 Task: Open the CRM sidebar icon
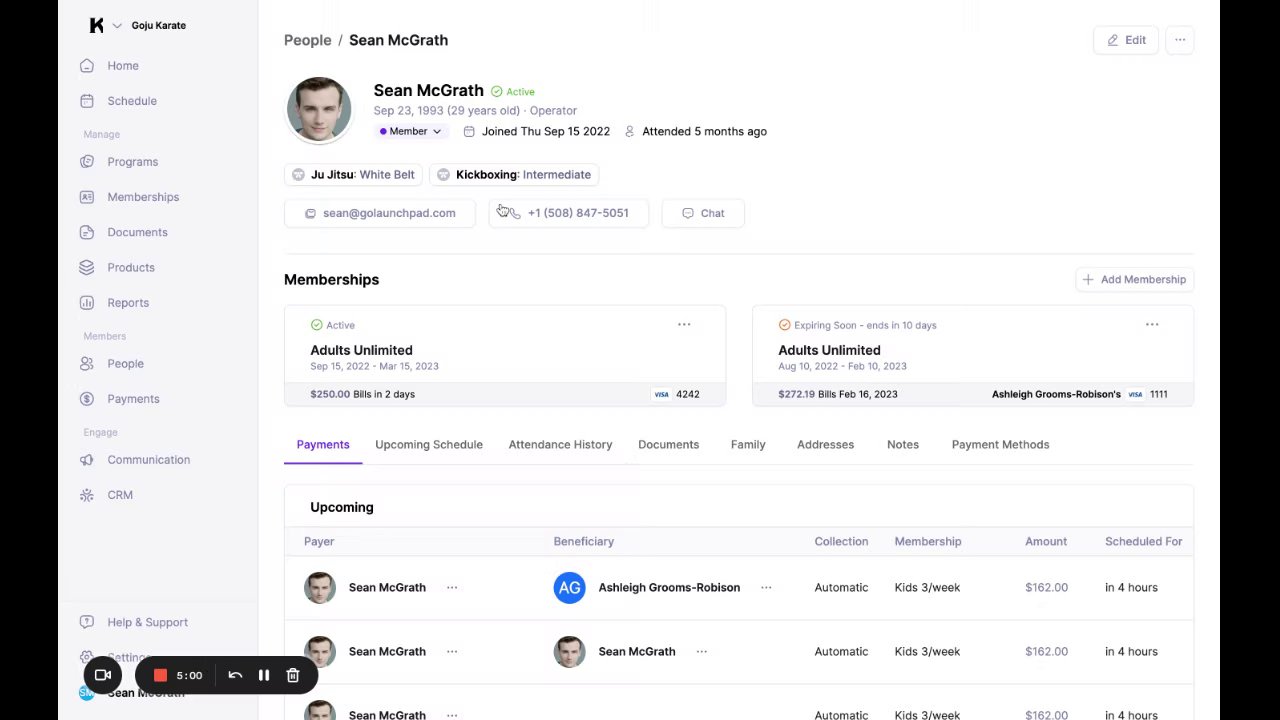click(x=87, y=495)
